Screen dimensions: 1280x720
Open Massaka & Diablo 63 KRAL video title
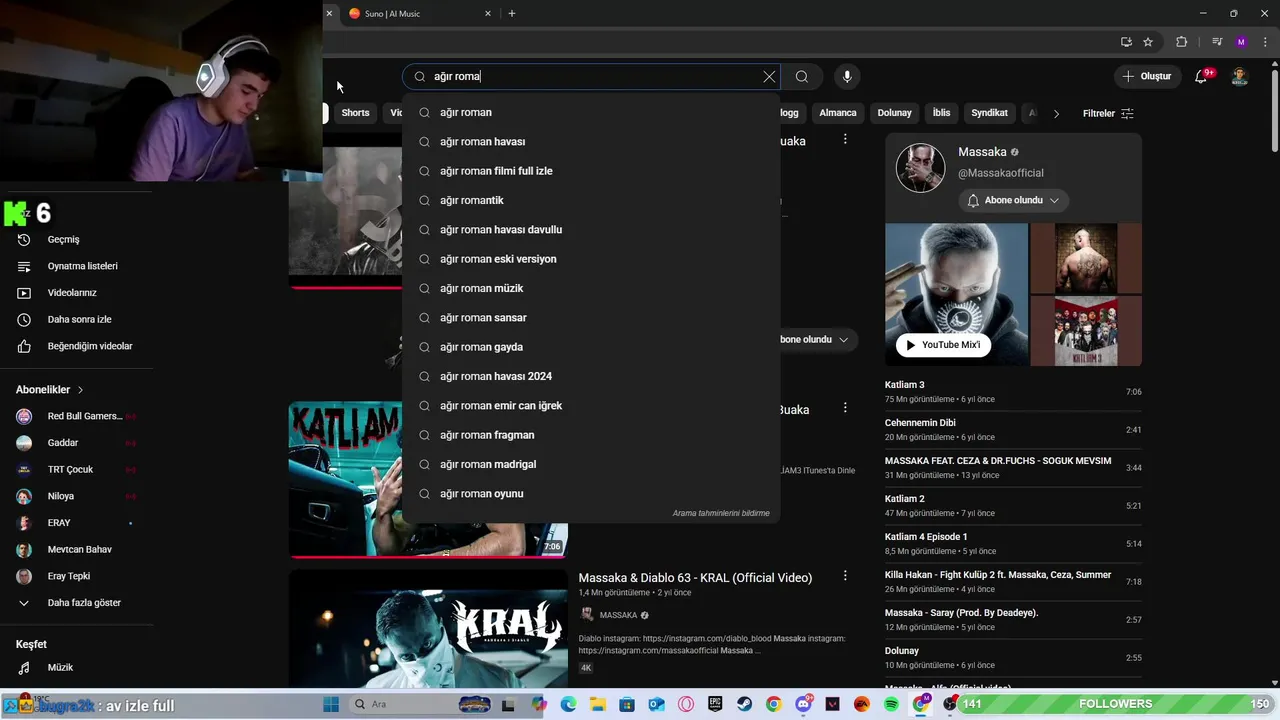point(695,578)
